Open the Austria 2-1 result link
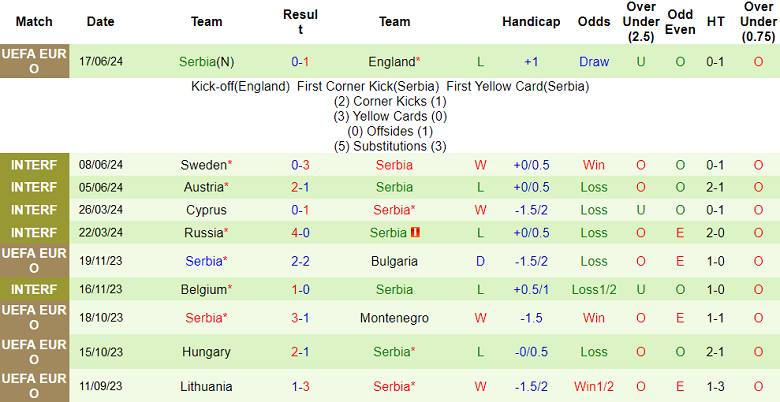Screen dimensions: 780x402 300,187
